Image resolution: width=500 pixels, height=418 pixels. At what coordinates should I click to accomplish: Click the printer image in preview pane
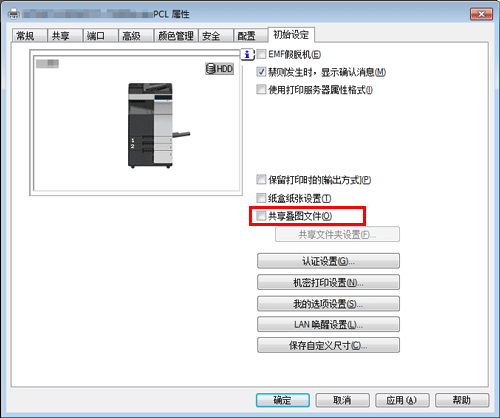[x=159, y=125]
